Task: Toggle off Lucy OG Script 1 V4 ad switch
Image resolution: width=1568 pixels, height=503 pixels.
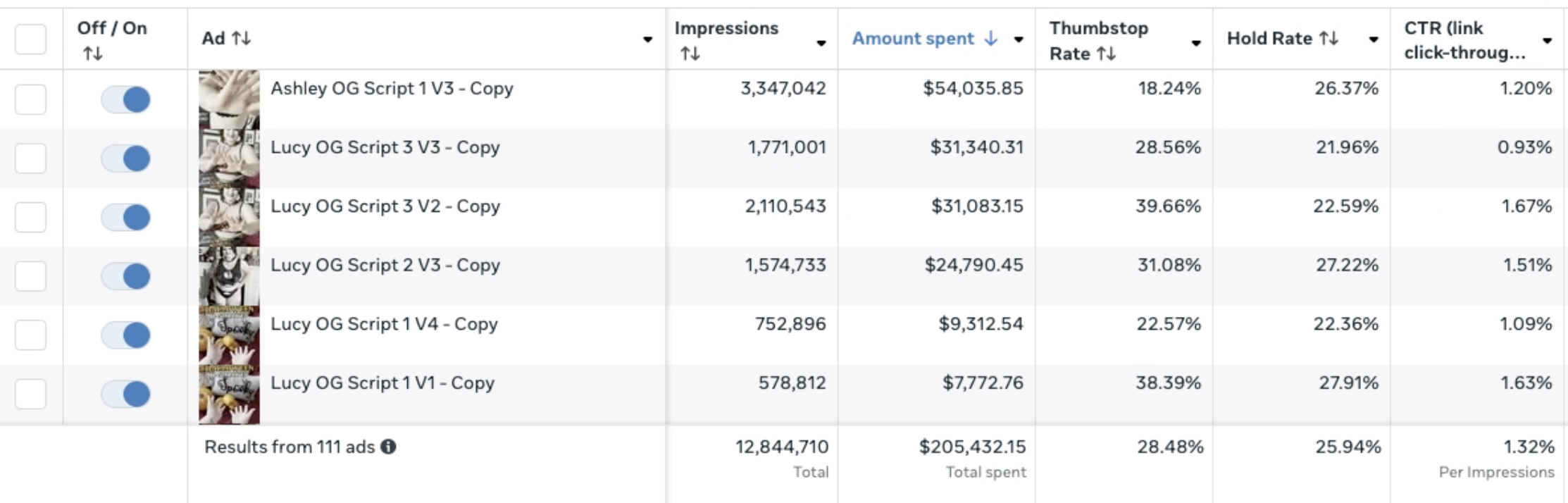Action: coord(125,335)
